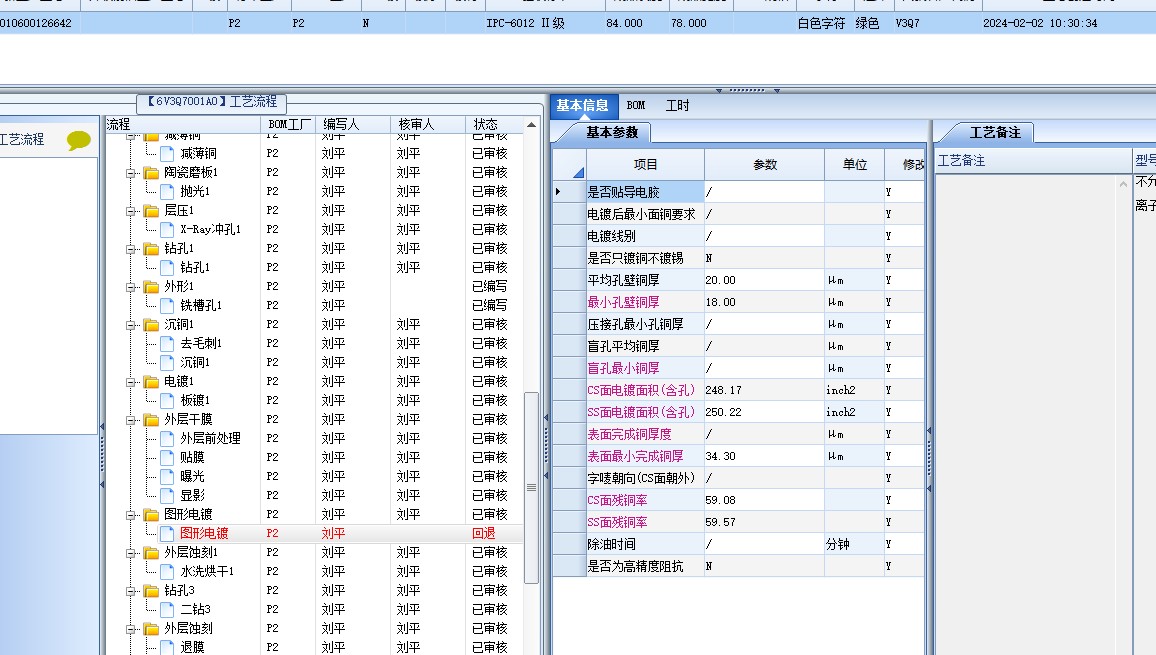Image resolution: width=1156 pixels, height=655 pixels.
Task: Open the 工时 tab
Action: pyautogui.click(x=678, y=105)
